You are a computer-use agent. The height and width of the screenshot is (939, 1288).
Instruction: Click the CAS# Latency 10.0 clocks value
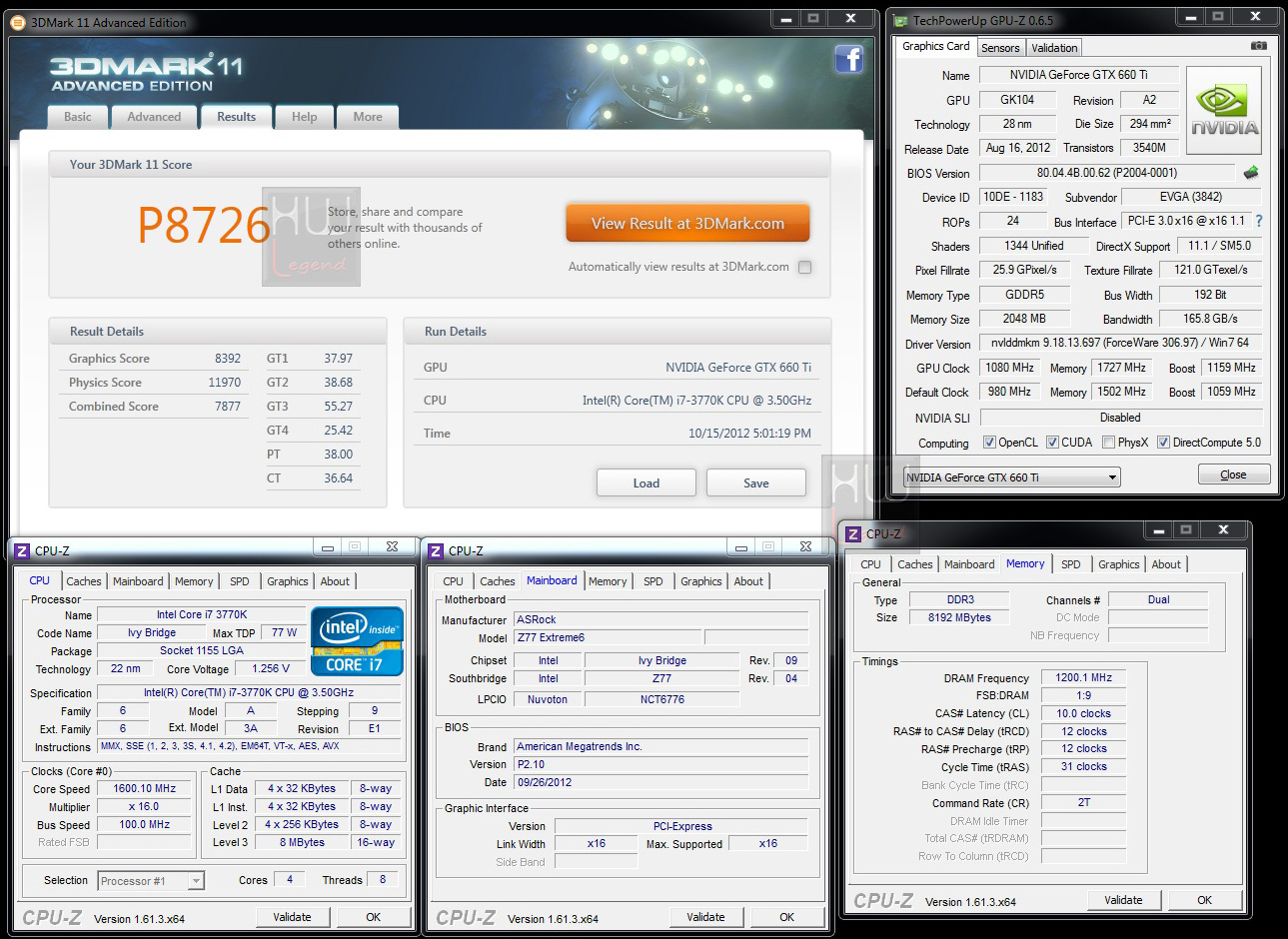(x=1083, y=713)
